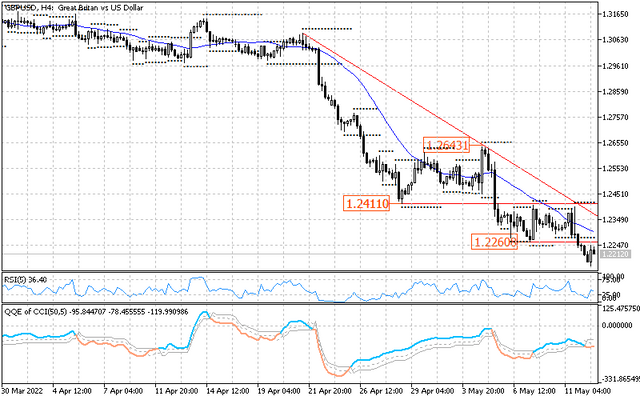640x400 pixels.
Task: Click the 1.26550 price axis value
Action: (x=616, y=143)
